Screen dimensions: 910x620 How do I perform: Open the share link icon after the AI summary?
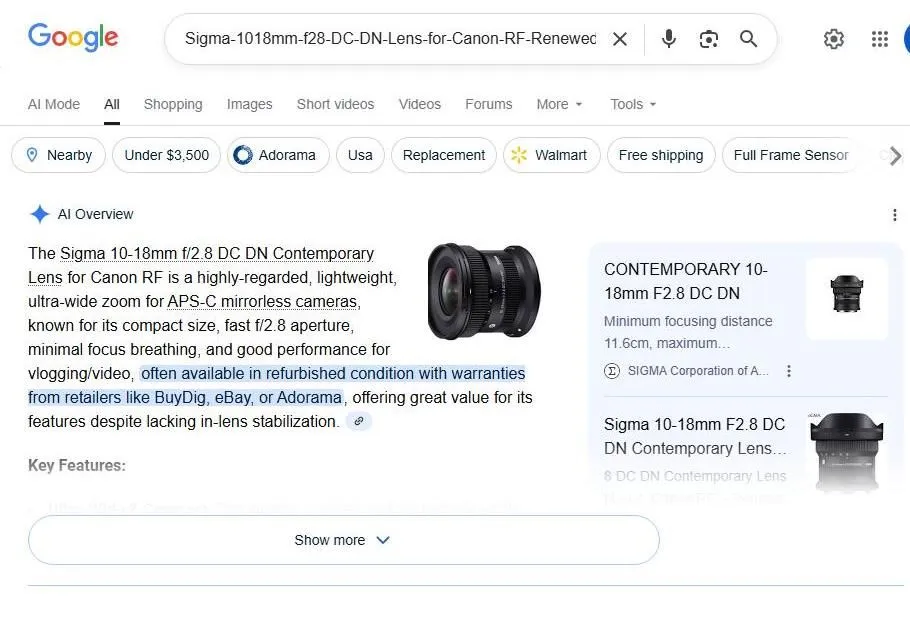pyautogui.click(x=359, y=420)
